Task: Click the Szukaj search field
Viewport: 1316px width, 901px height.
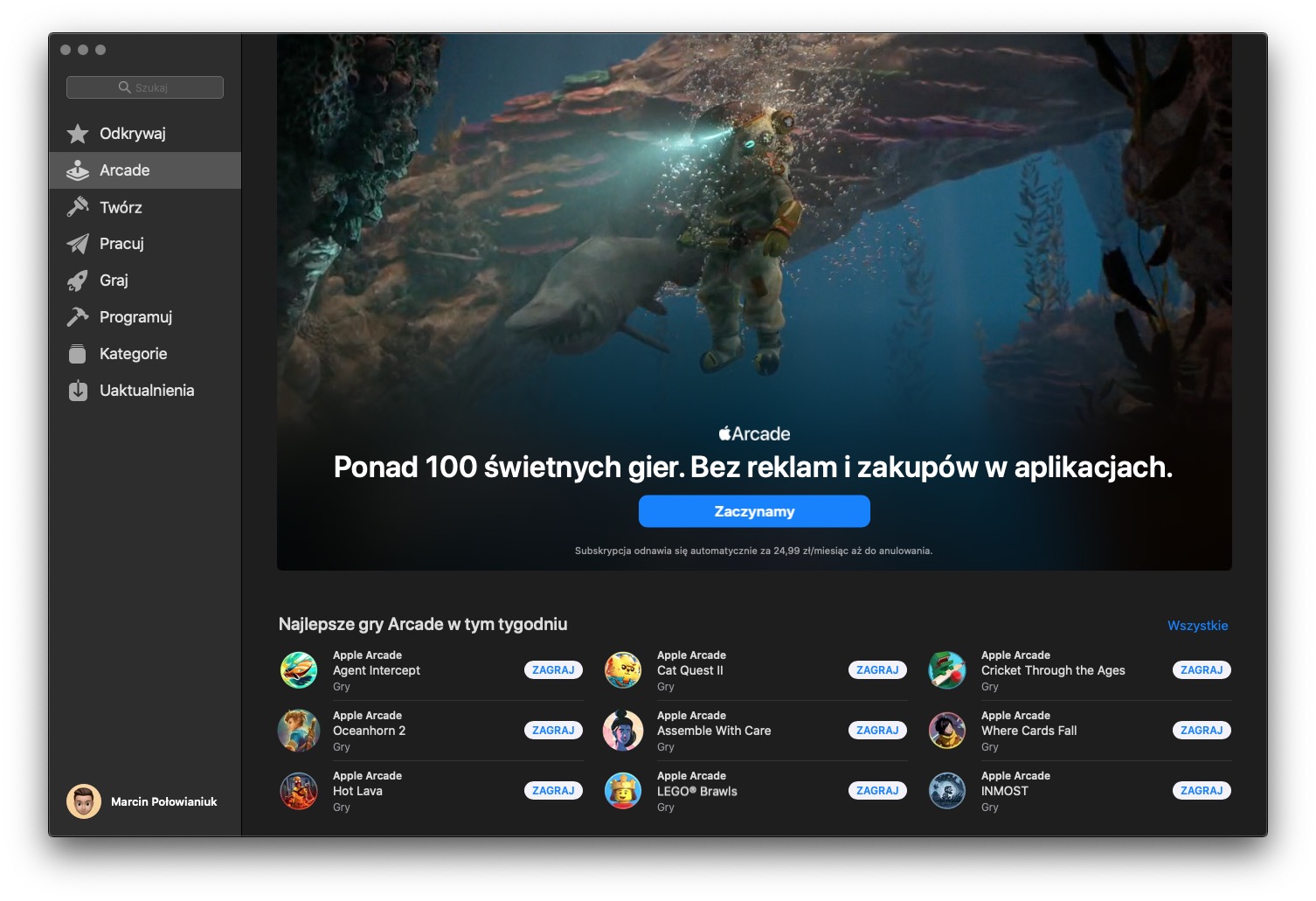Action: [x=145, y=87]
